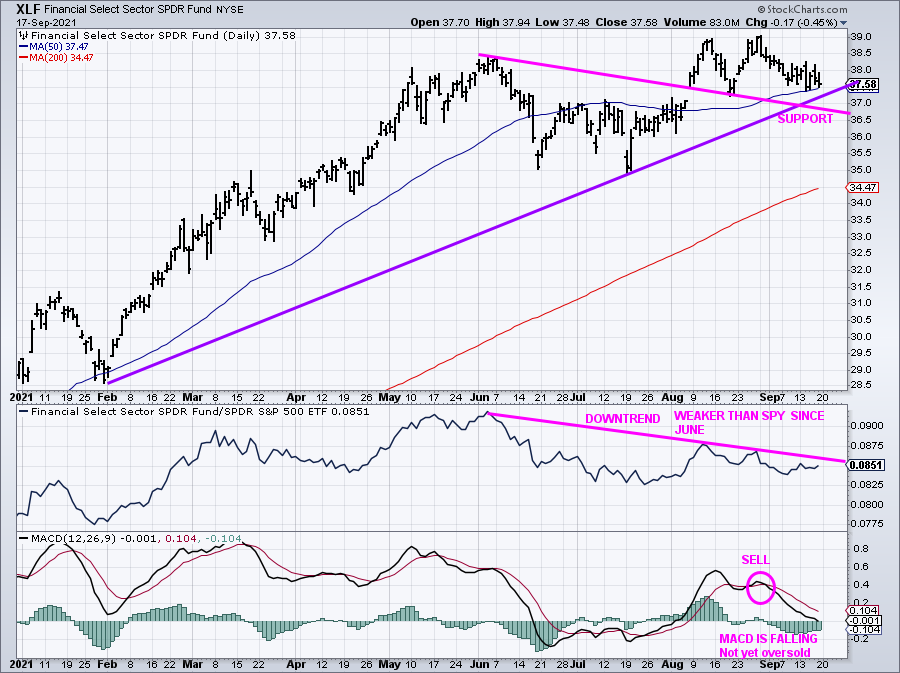Screen dimensions: 900x673
Task: Select the fund name 'Financial Select Sector SPDR Fund' in header
Action: pos(127,10)
